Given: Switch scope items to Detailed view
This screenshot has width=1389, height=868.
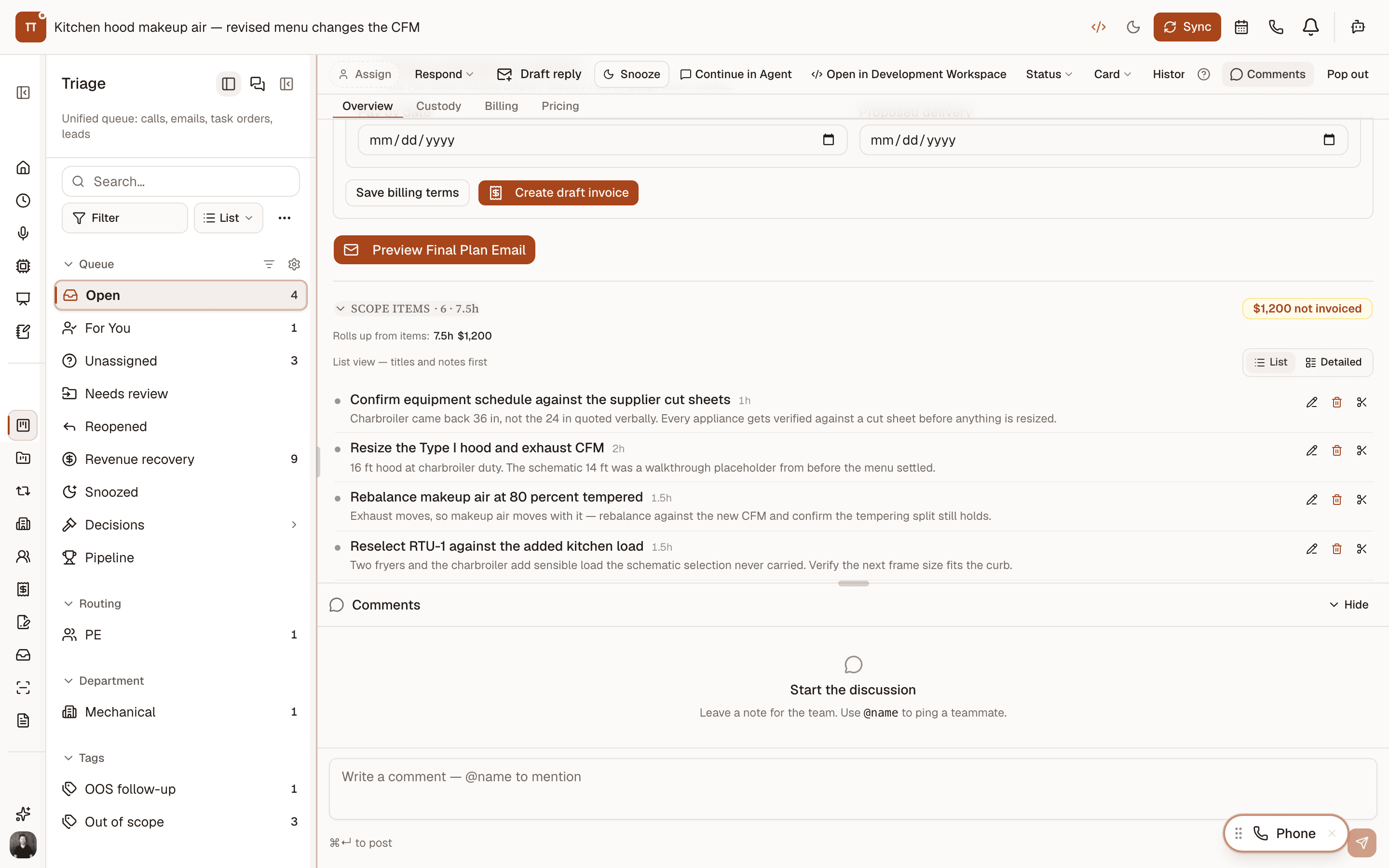Looking at the screenshot, I should pyautogui.click(x=1333, y=362).
